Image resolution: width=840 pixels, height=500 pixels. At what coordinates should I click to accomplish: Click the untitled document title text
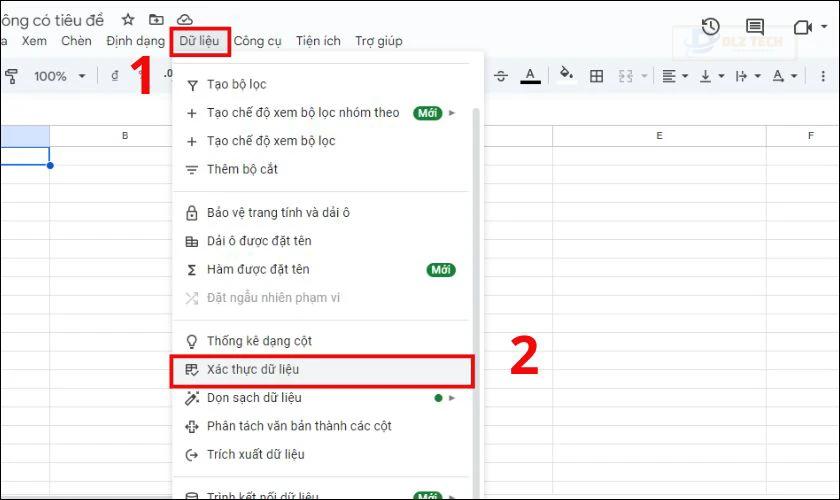coord(52,20)
